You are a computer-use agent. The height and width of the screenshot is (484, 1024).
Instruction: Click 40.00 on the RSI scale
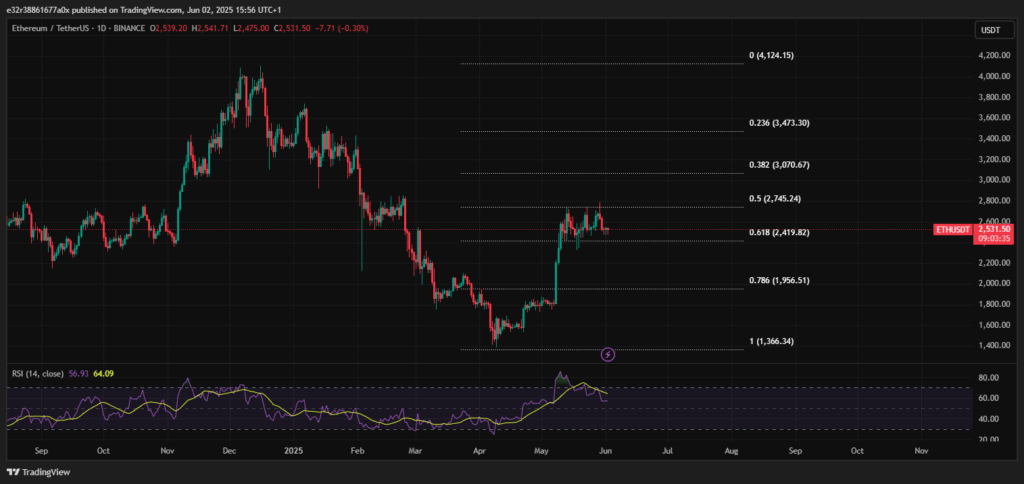991,419
